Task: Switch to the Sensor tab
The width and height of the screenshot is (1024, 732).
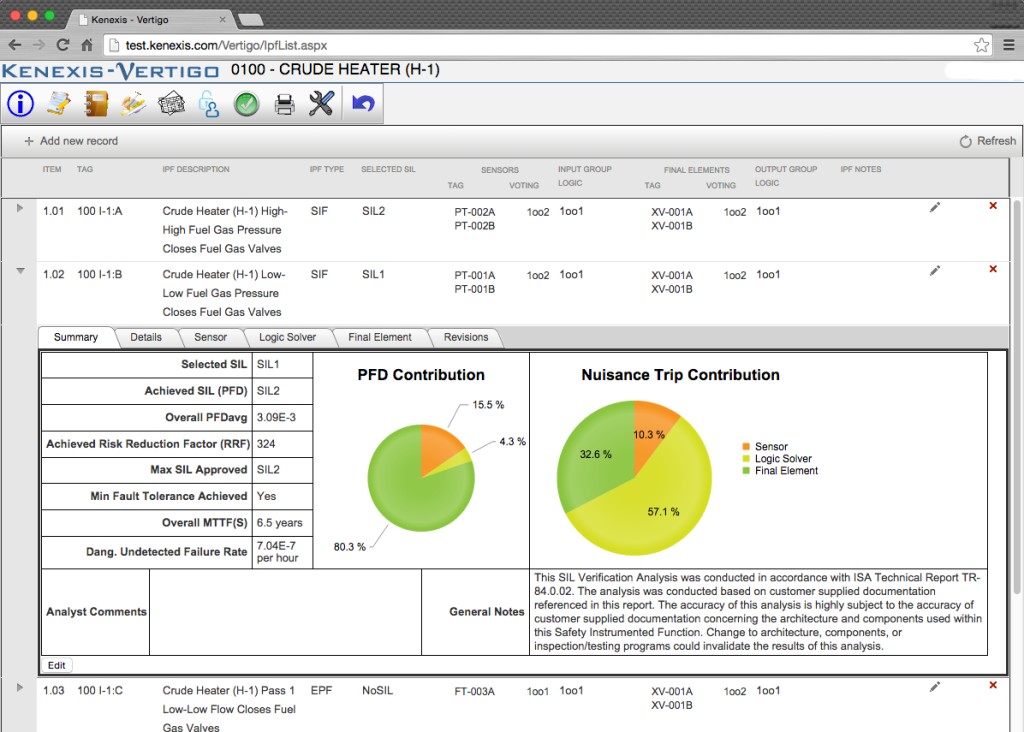Action: (x=210, y=337)
